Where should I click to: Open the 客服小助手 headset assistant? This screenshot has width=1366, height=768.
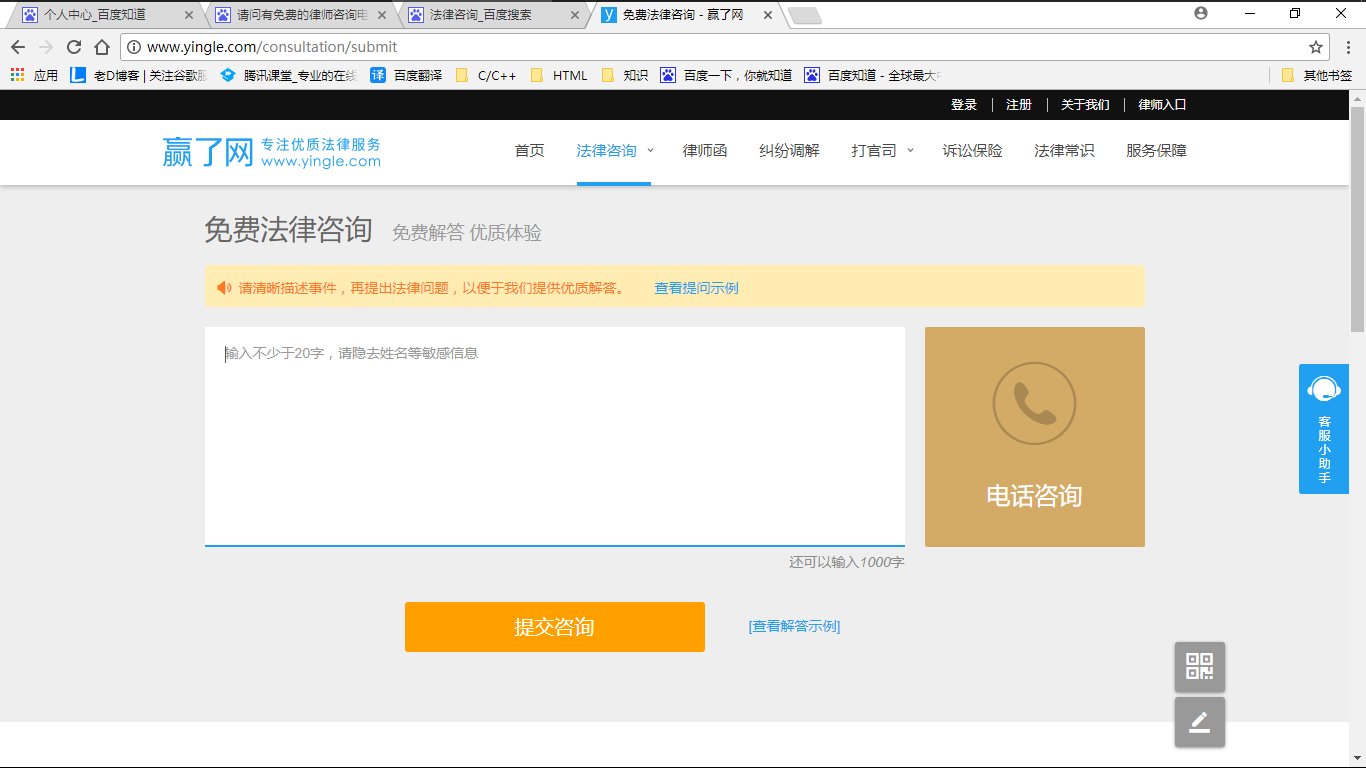click(1323, 428)
